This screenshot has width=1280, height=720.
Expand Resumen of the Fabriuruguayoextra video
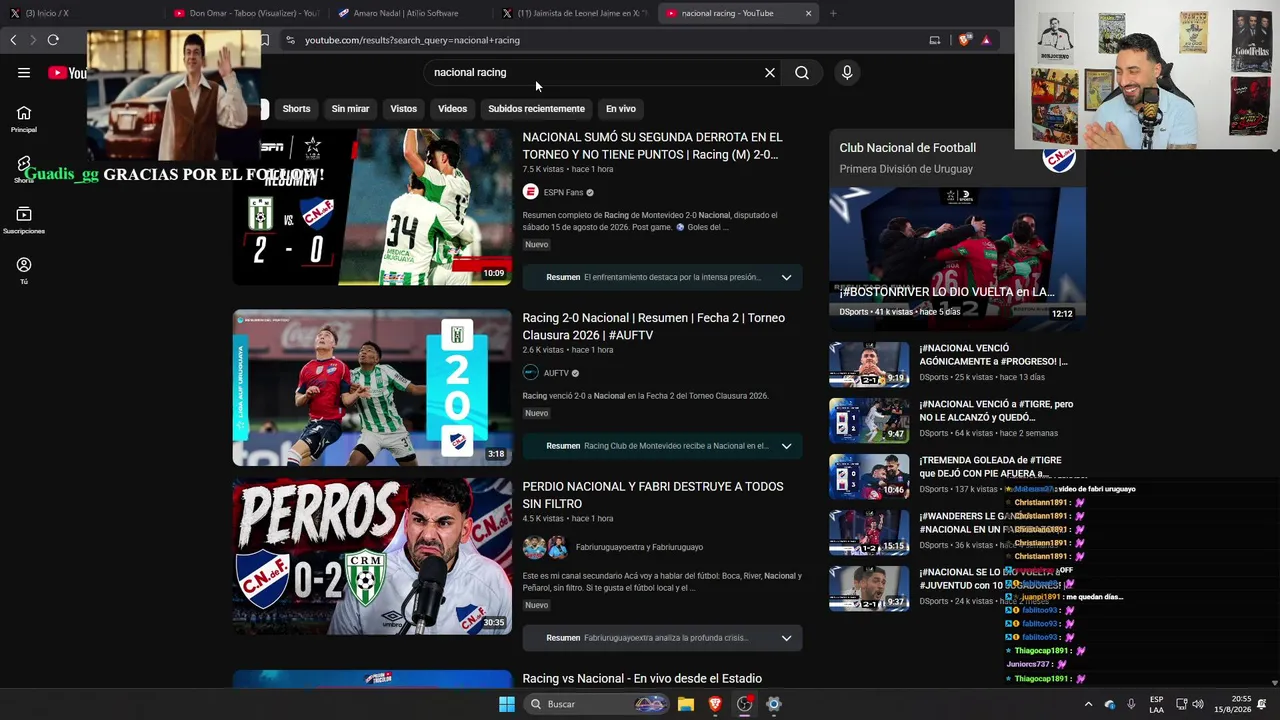(x=786, y=638)
